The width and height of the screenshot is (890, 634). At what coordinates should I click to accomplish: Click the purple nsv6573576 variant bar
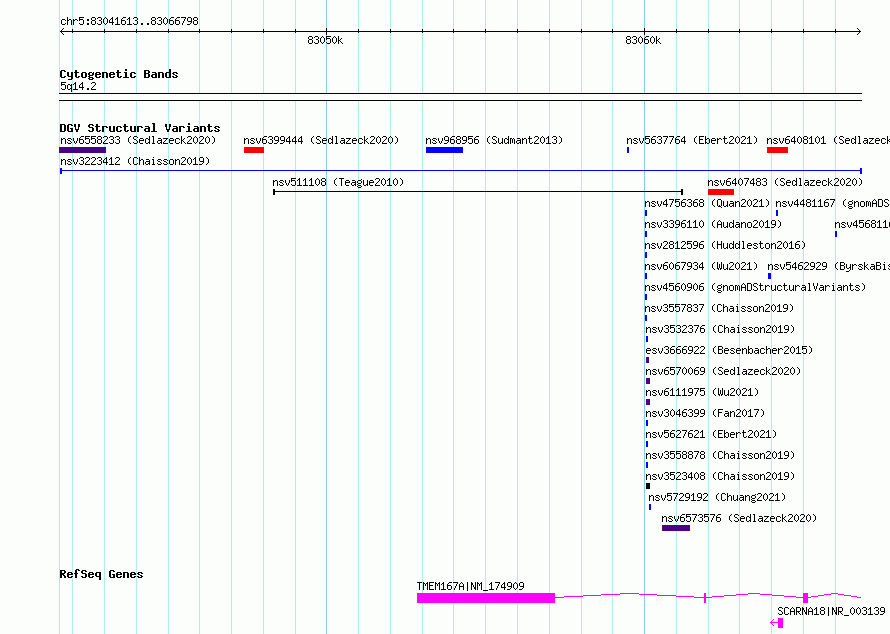pyautogui.click(x=675, y=528)
